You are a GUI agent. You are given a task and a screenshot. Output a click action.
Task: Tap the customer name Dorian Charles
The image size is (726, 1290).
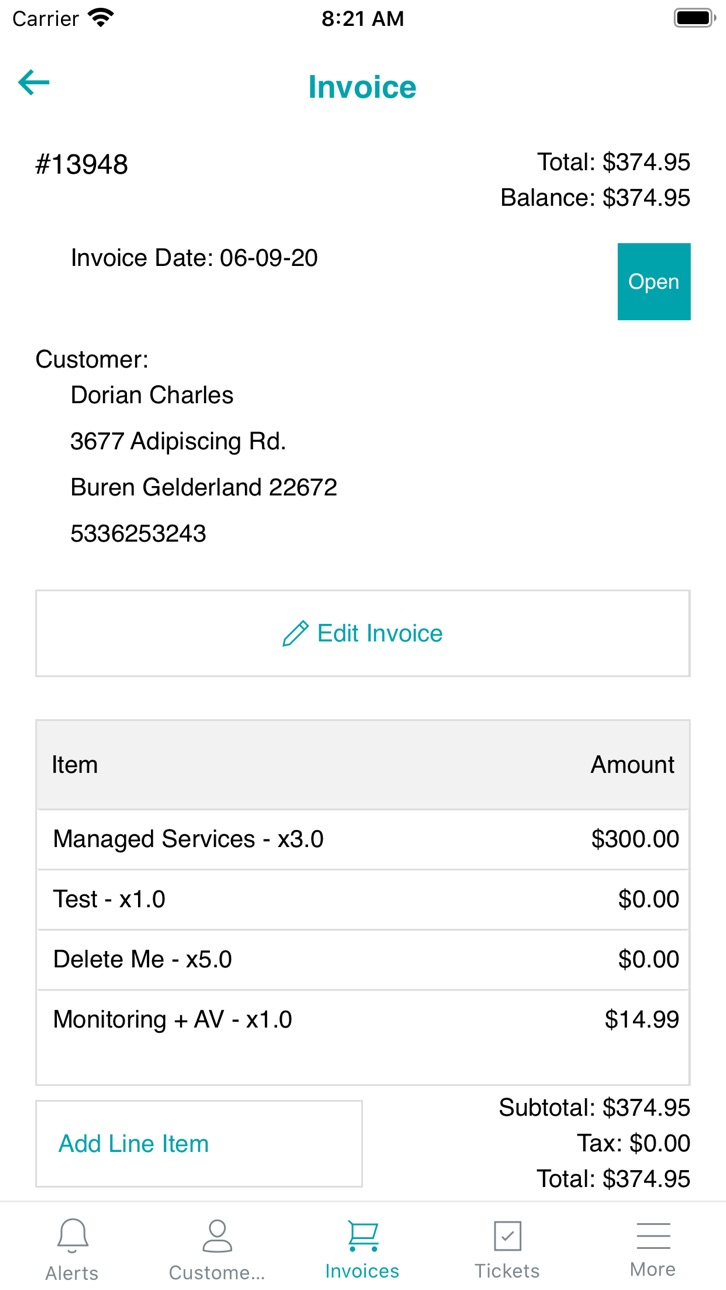152,395
